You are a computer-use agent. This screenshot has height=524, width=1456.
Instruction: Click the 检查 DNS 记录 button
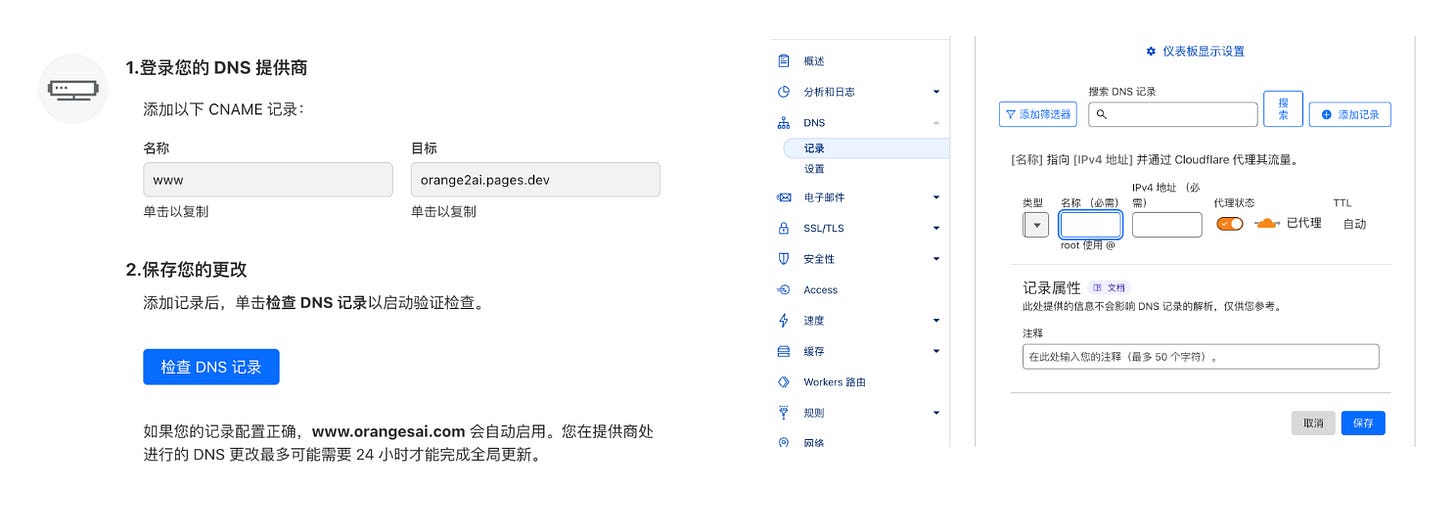click(211, 367)
